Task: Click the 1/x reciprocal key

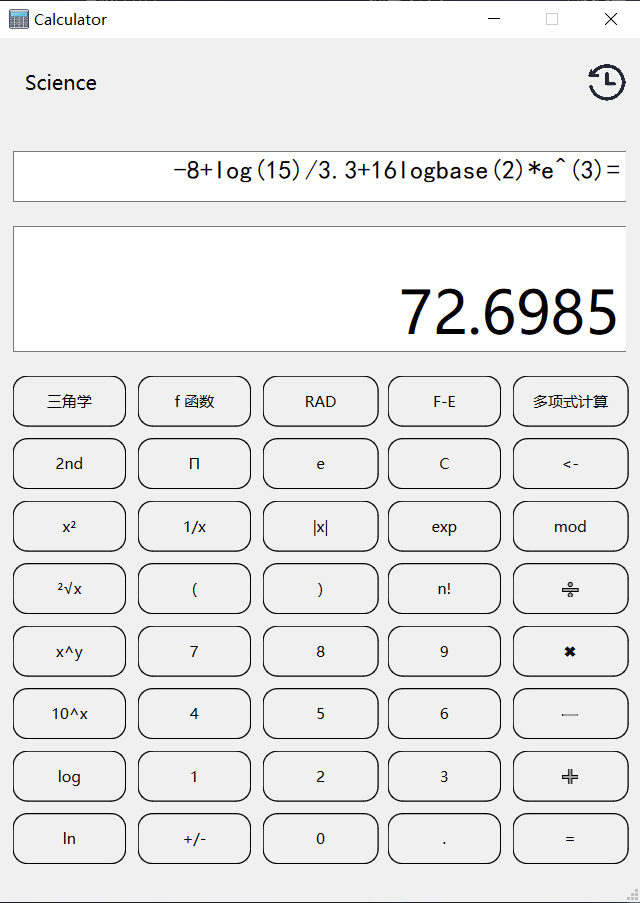Action: point(194,526)
